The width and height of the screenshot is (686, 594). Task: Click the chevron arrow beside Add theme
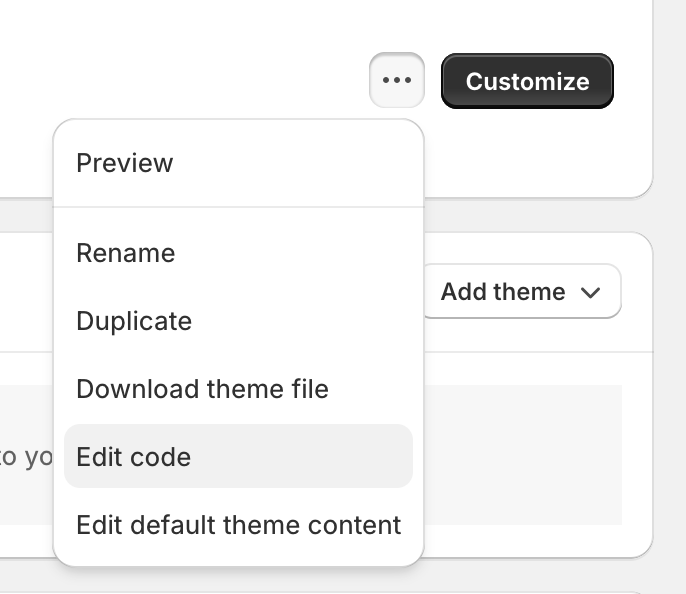point(590,292)
